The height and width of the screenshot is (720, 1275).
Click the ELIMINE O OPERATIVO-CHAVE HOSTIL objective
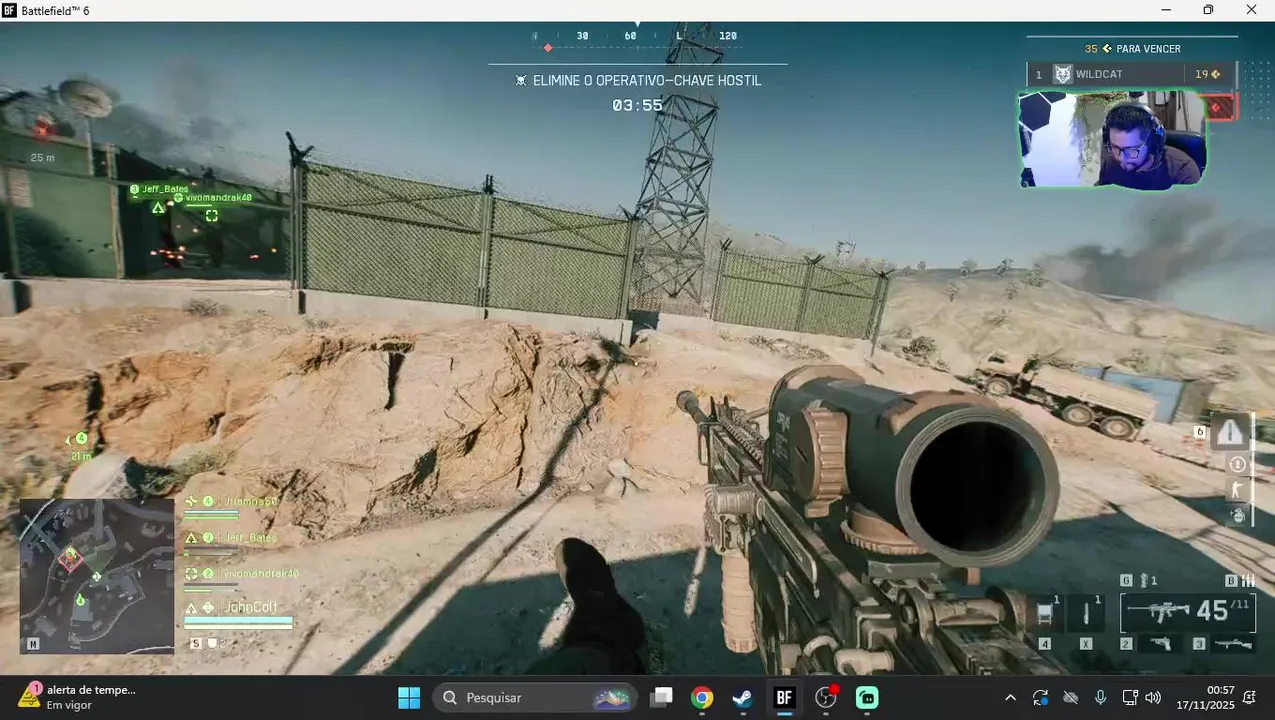(638, 80)
